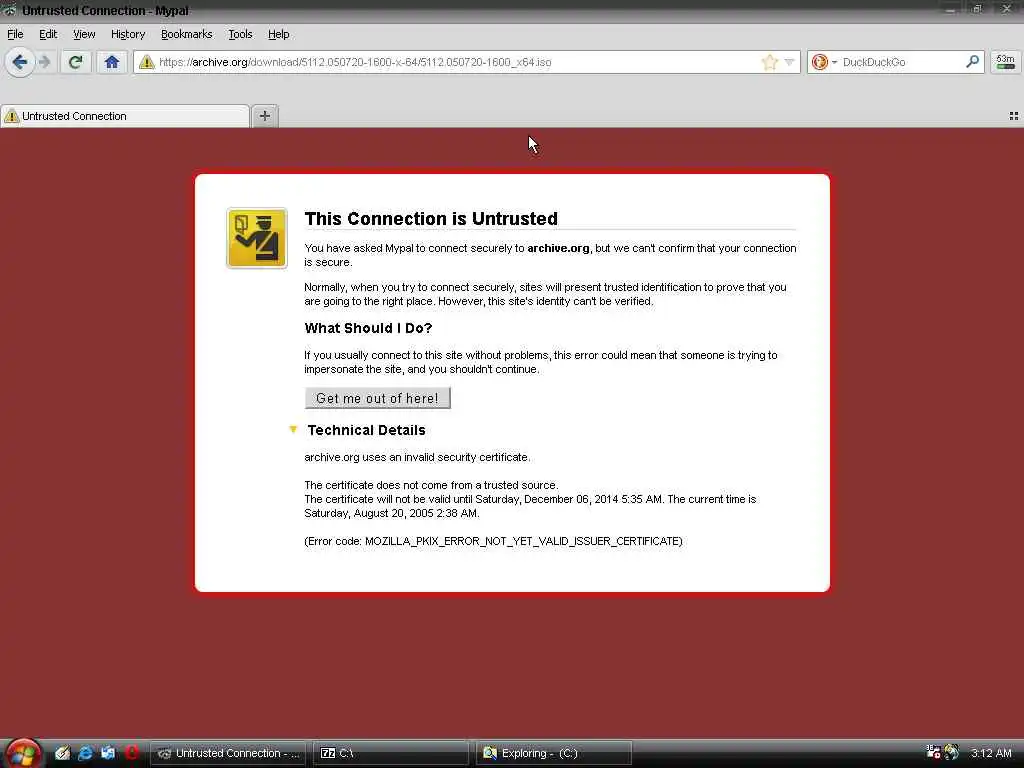Click the warning triangle in the address bar

tap(147, 62)
